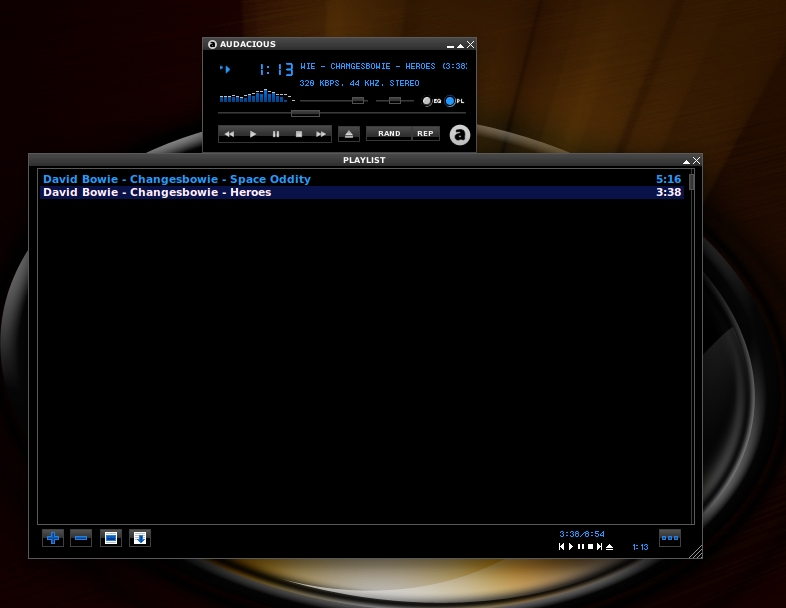Click playlist mini play button
The width and height of the screenshot is (786, 608).
(571, 547)
